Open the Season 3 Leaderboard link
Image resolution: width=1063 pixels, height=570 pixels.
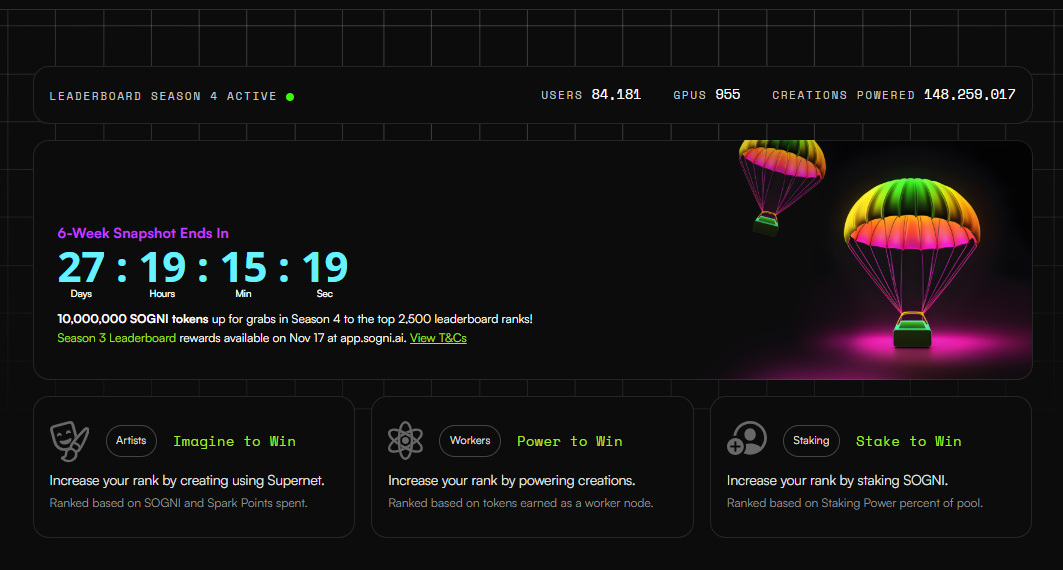point(116,338)
